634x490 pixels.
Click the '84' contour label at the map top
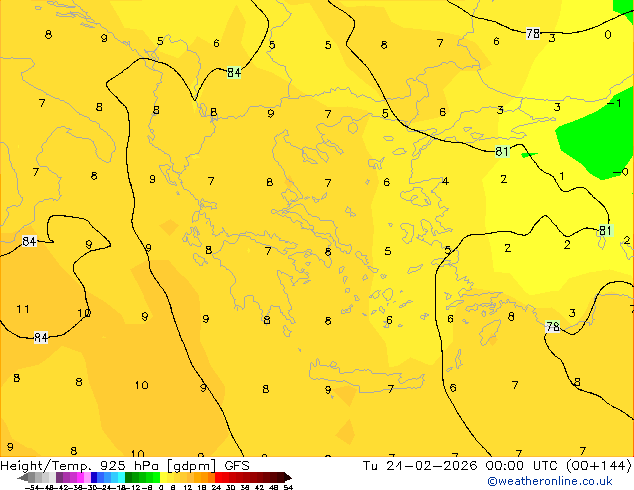tap(234, 72)
